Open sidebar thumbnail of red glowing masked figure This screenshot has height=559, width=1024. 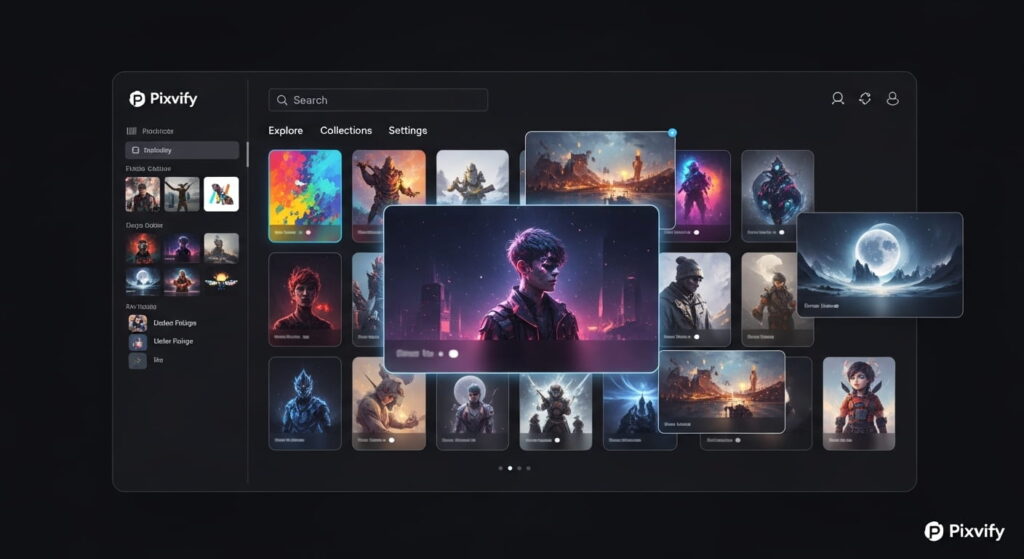(142, 248)
